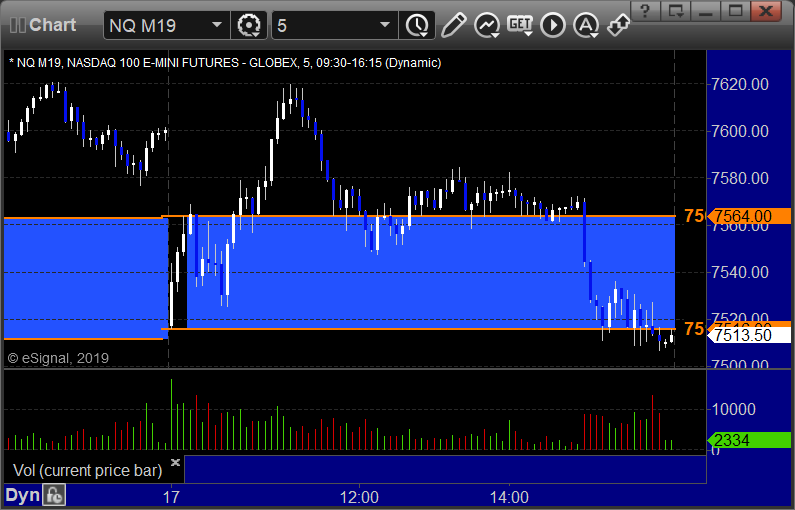Click the detach window button
Image resolution: width=795 pixels, height=510 pixels.
click(x=676, y=11)
